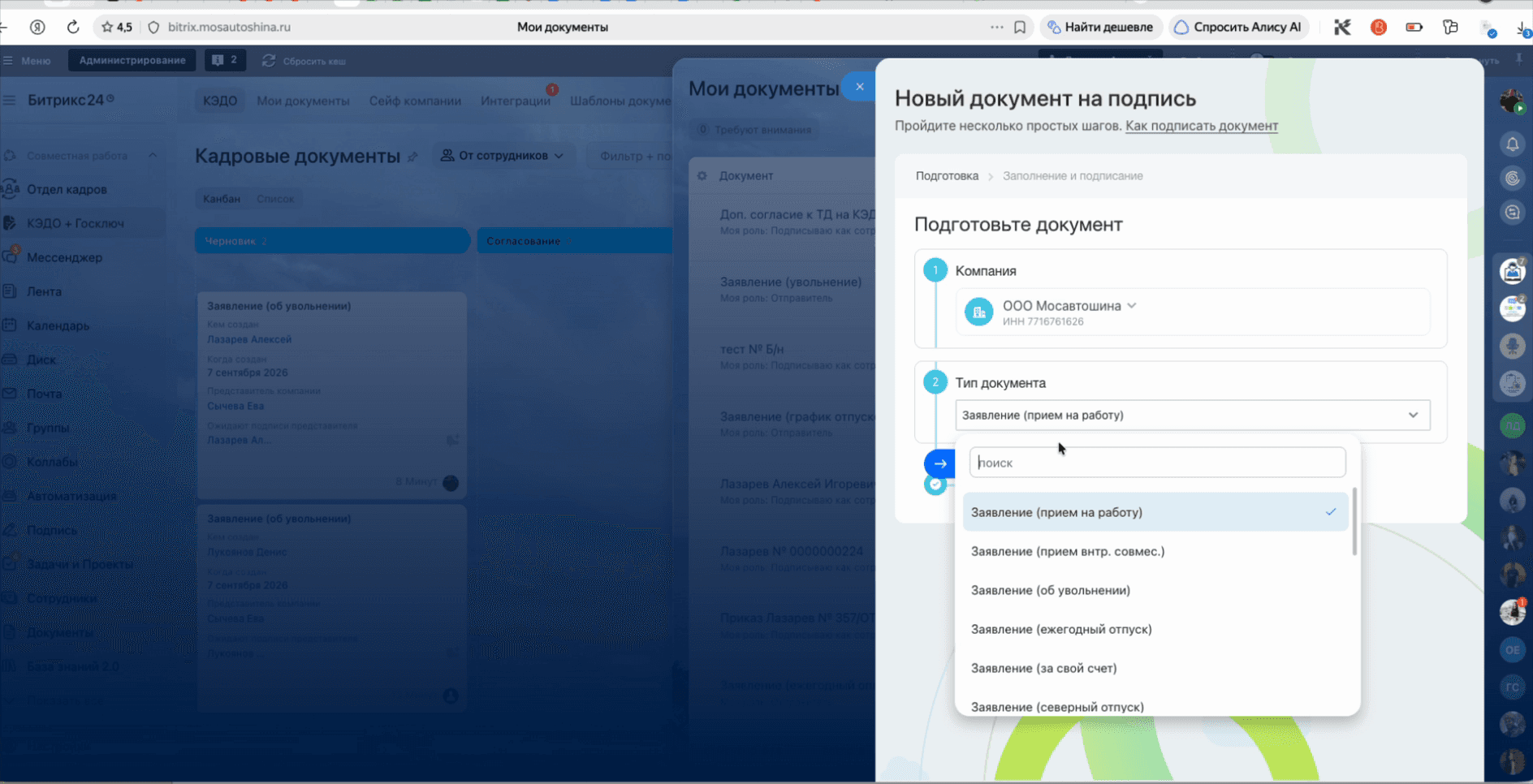
Task: Open the Тип документа dropdown field
Action: pos(1192,415)
